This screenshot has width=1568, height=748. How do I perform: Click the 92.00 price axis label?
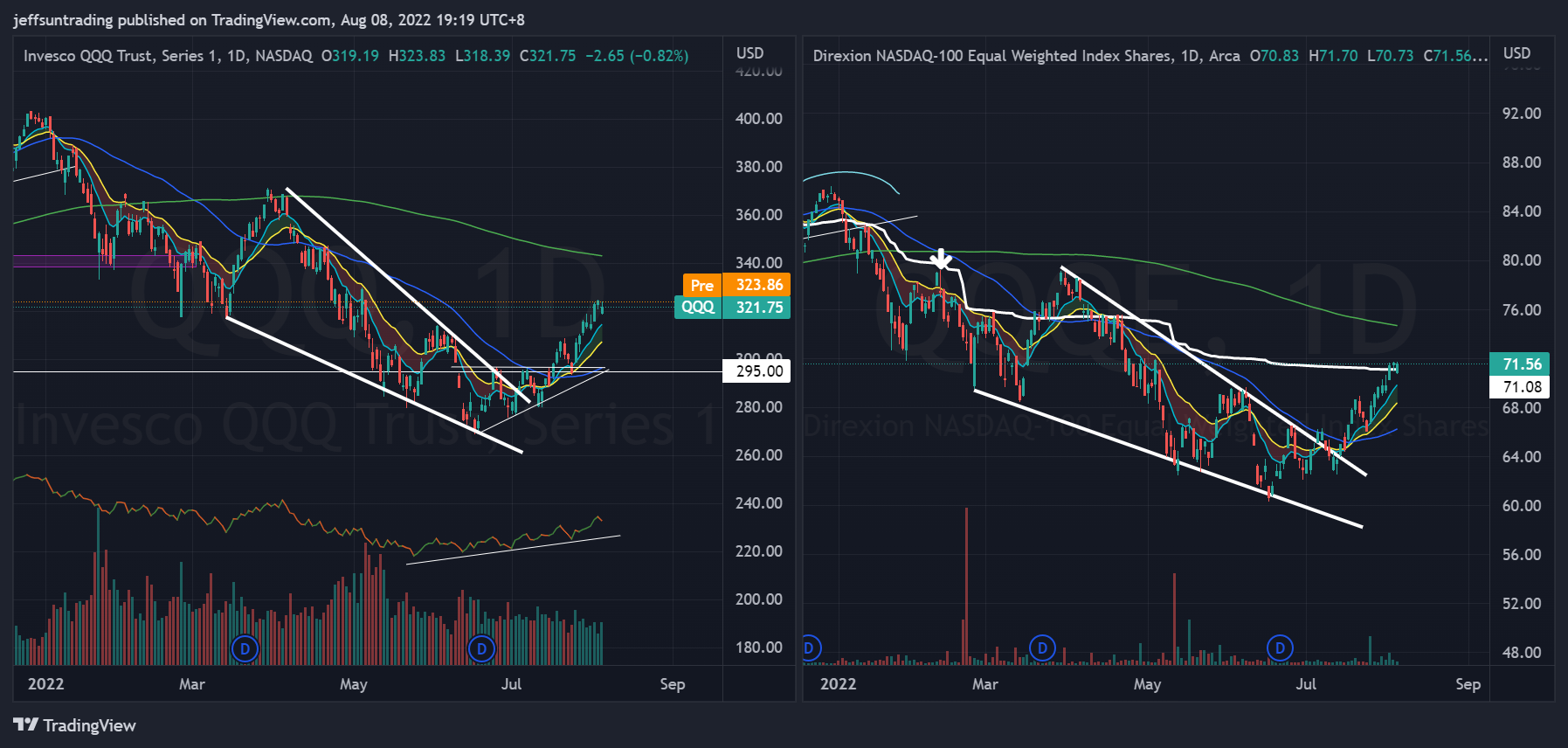[1522, 114]
